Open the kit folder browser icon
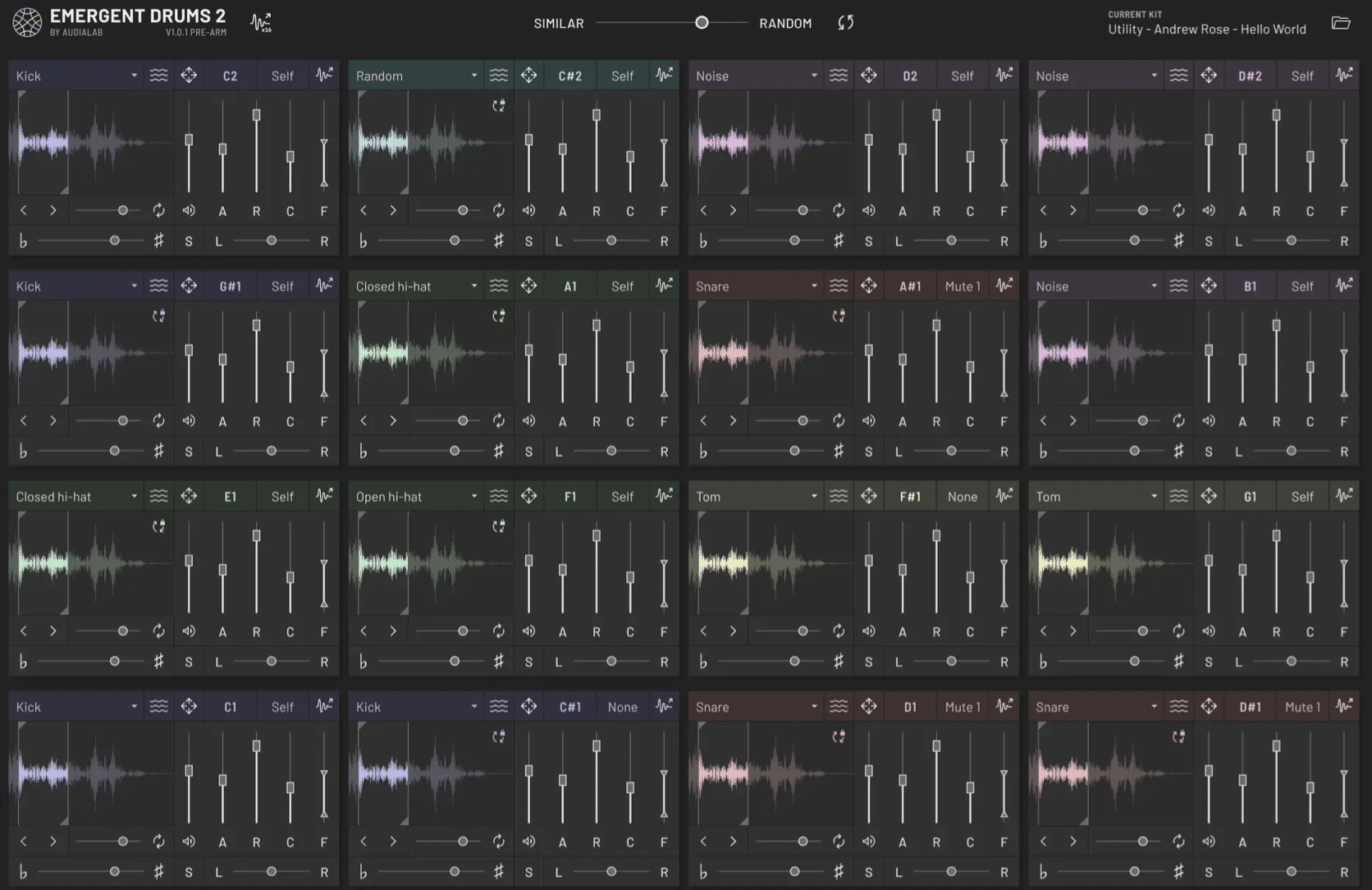This screenshot has width=1372, height=890. (1341, 22)
